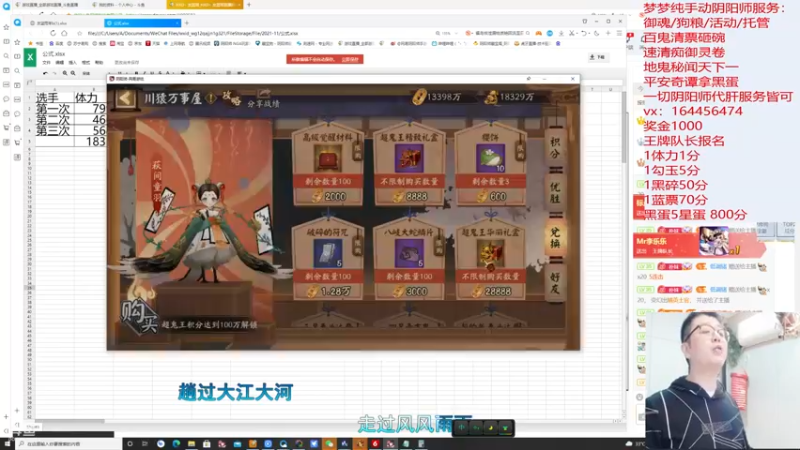Open the browser hamburger menu
Image resolution: width=800 pixels, height=450 pixels.
click(619, 33)
